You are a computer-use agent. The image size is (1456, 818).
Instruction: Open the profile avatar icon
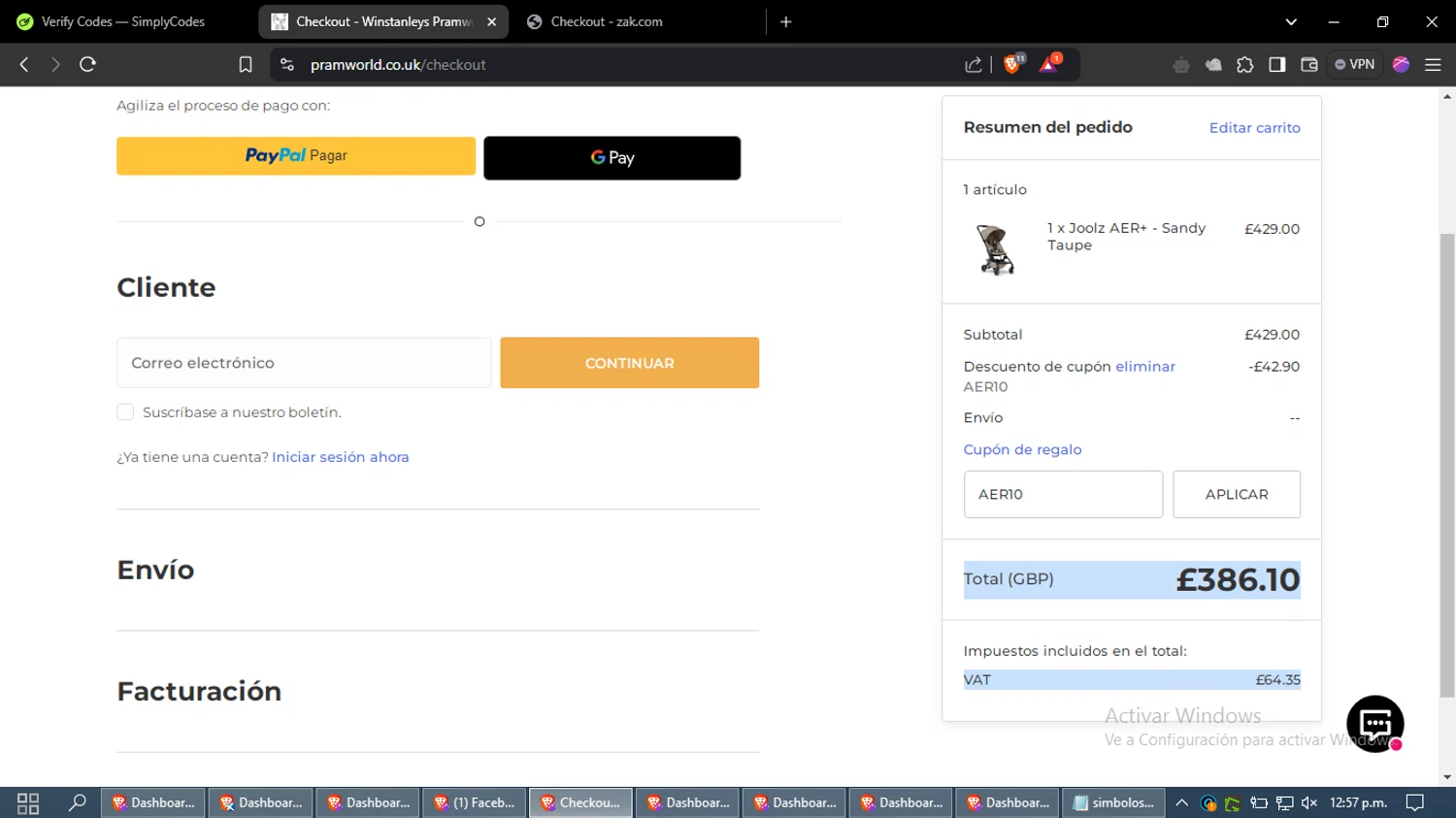click(x=1401, y=64)
